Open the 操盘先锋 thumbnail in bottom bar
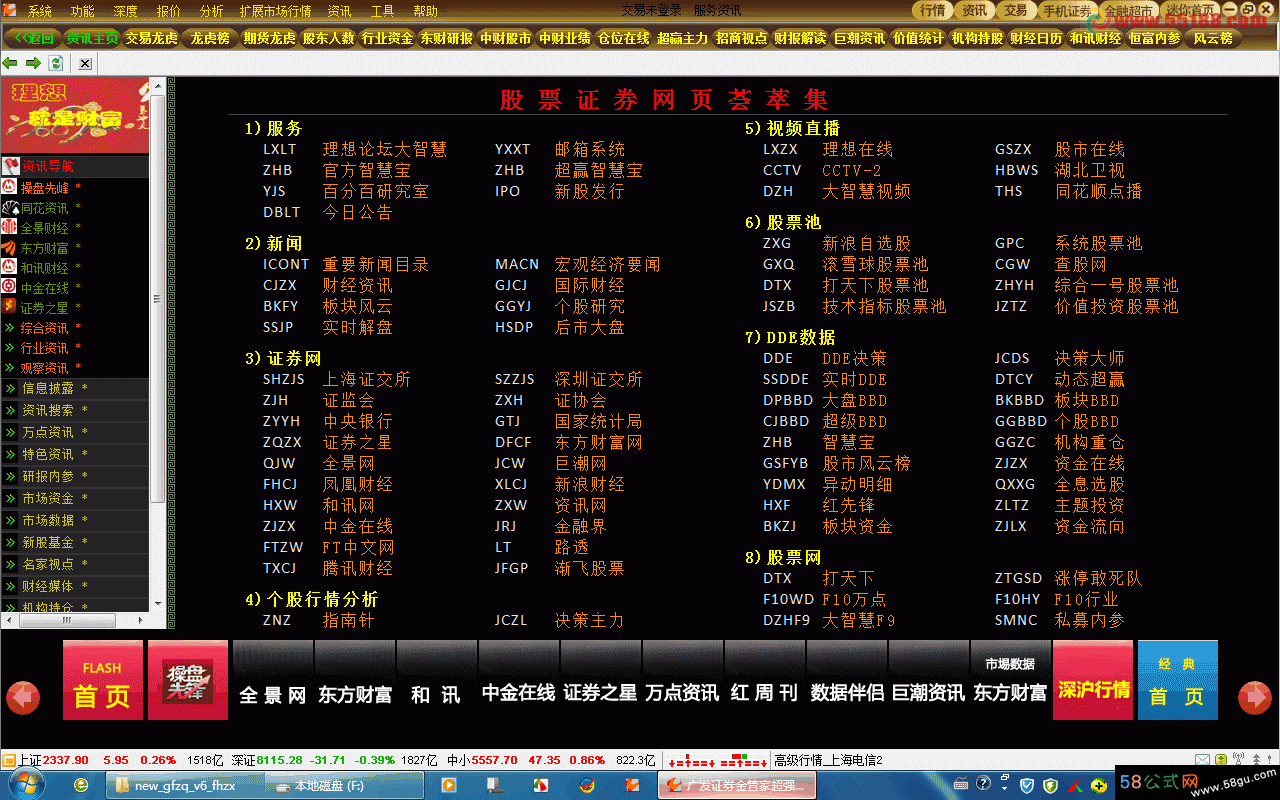Image resolution: width=1280 pixels, height=800 pixels. (x=188, y=680)
